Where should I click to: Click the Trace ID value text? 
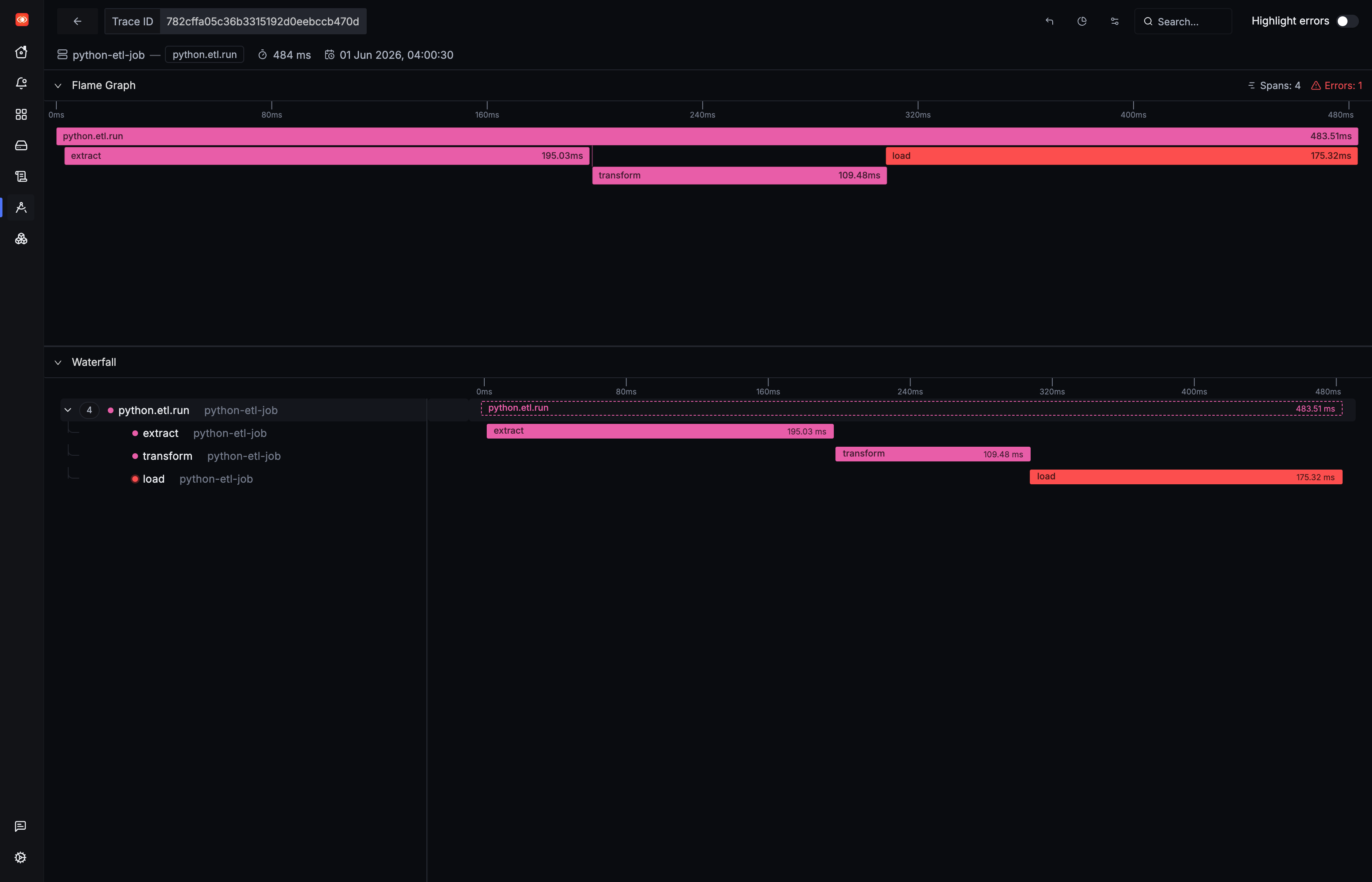pyautogui.click(x=263, y=21)
